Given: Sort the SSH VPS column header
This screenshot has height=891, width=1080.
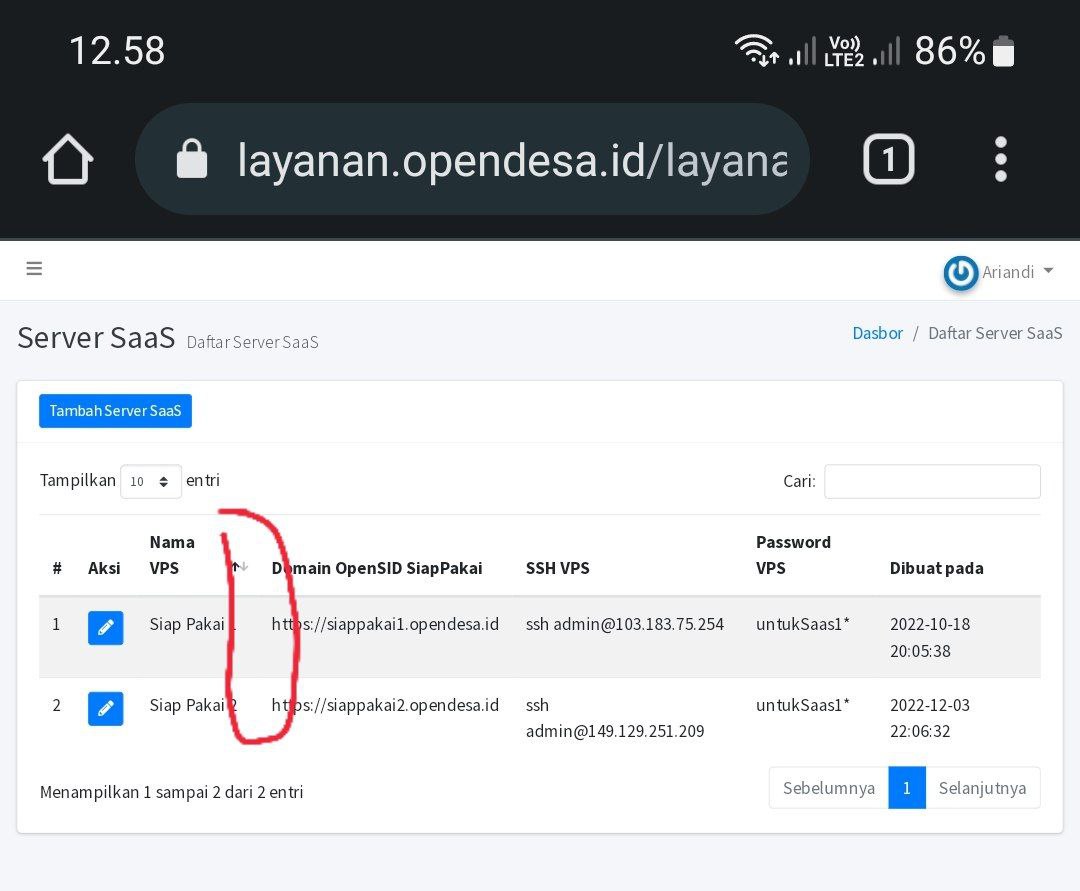Looking at the screenshot, I should [x=560, y=568].
